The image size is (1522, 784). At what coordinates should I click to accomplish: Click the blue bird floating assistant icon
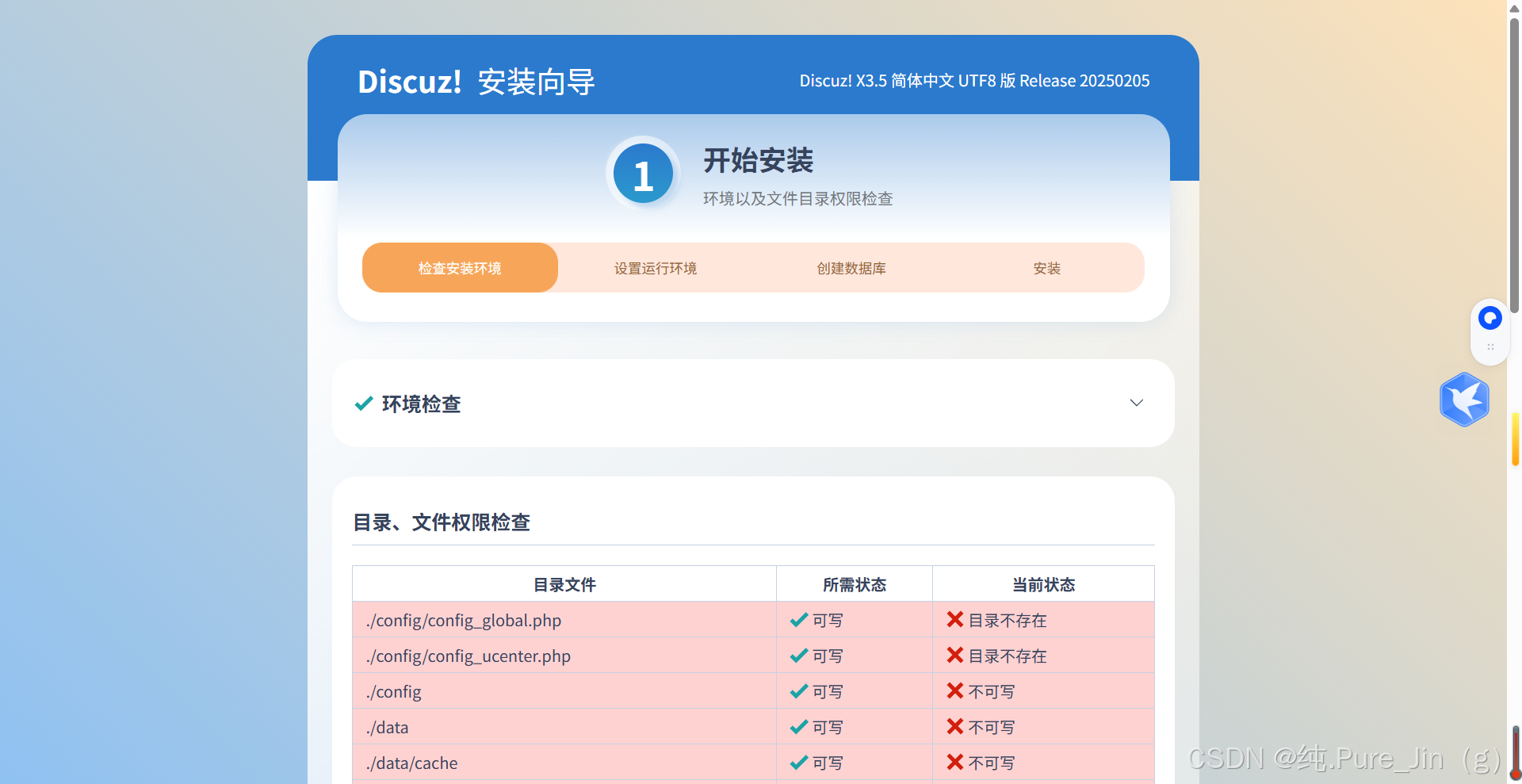(x=1464, y=400)
